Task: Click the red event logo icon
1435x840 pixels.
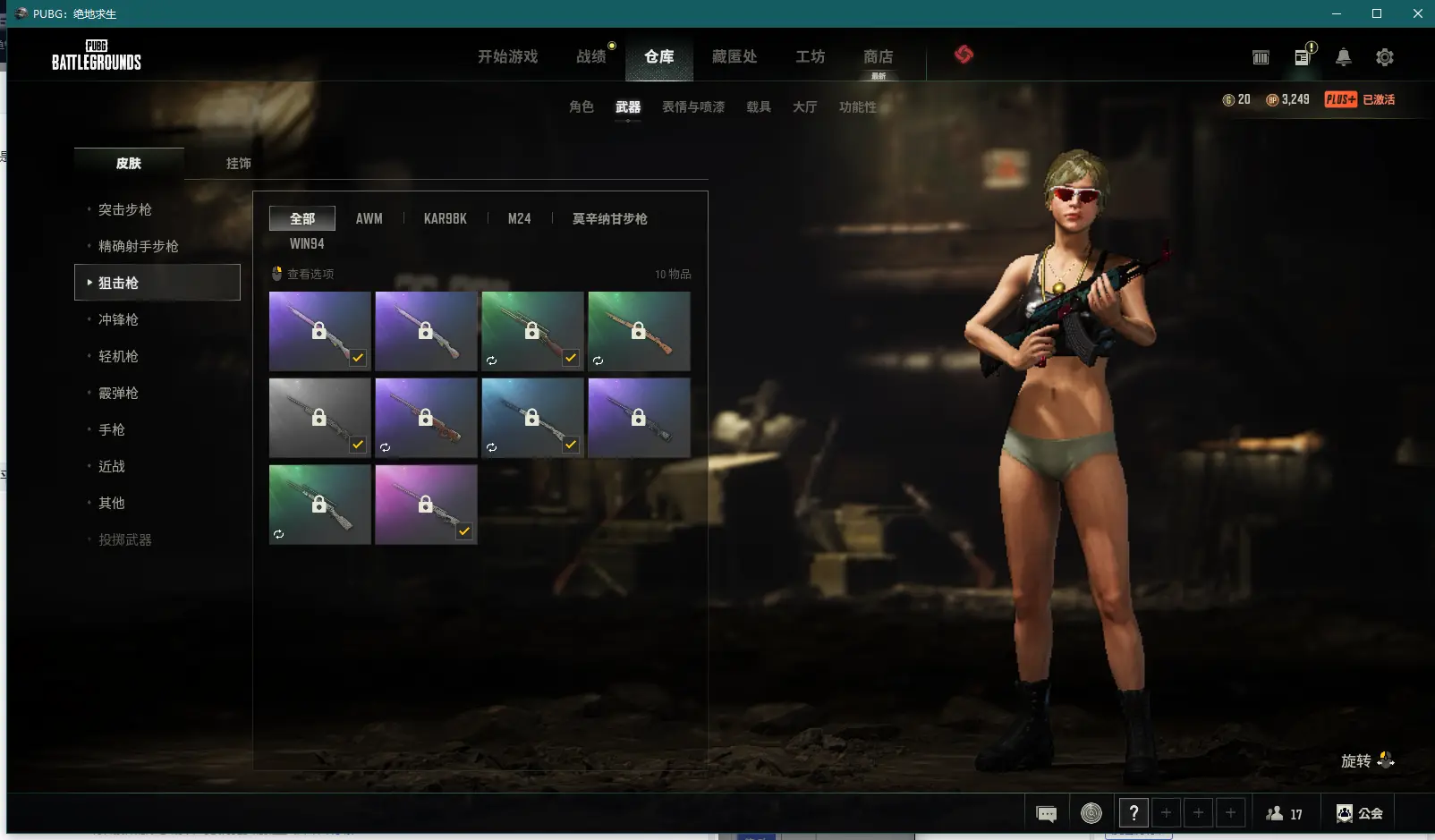Action: (x=964, y=55)
